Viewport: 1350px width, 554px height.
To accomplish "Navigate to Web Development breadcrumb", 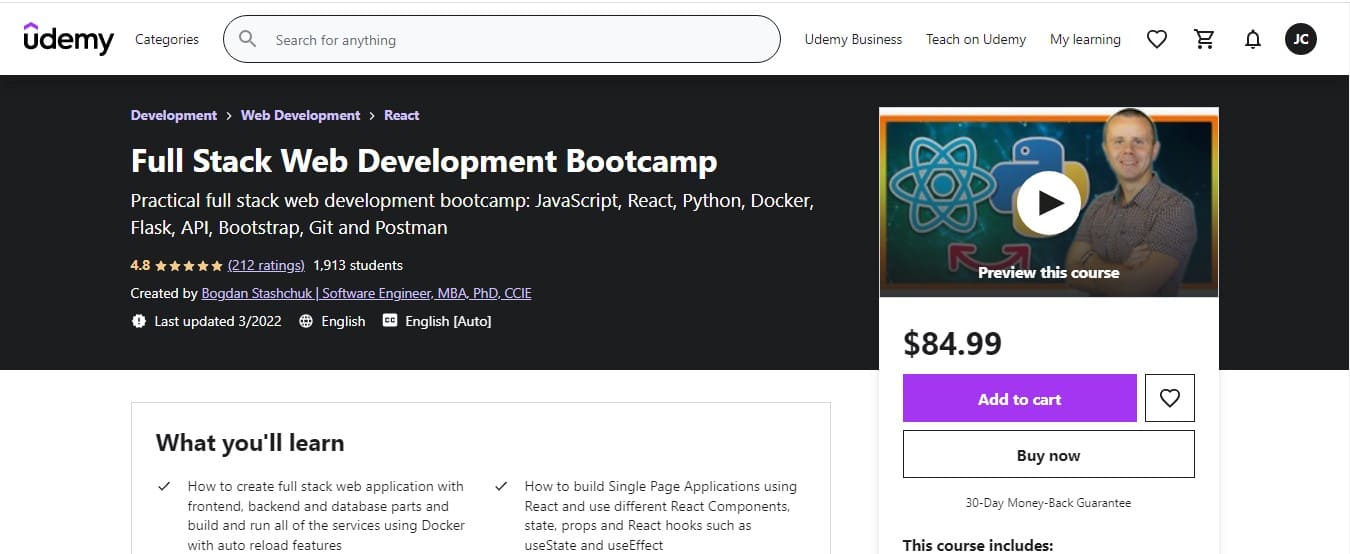I will tap(300, 115).
